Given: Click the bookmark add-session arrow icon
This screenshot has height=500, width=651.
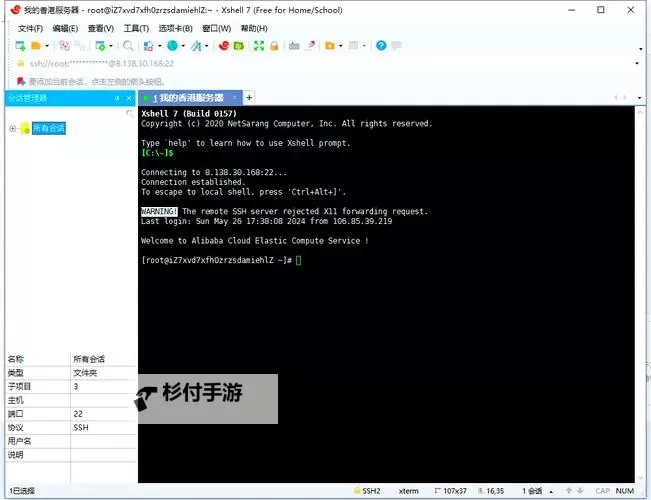Looking at the screenshot, I should (21, 81).
